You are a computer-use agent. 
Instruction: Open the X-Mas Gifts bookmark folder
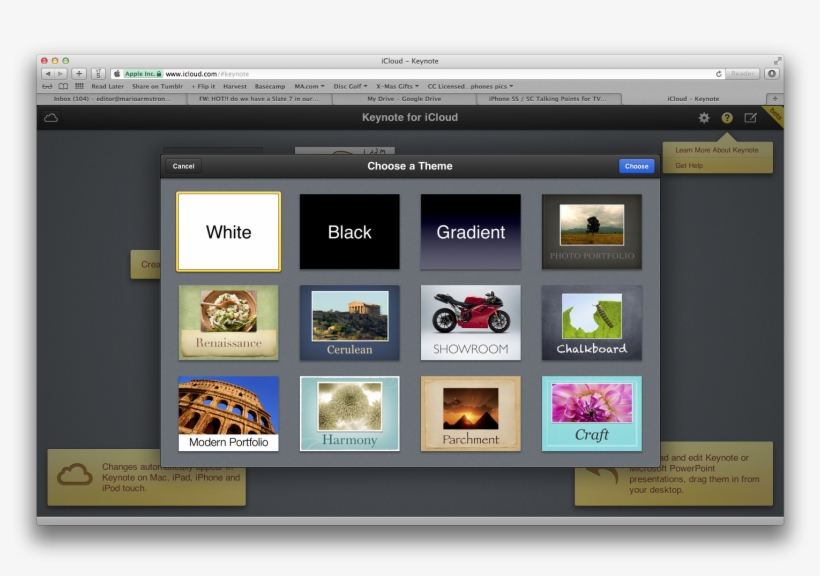point(398,86)
